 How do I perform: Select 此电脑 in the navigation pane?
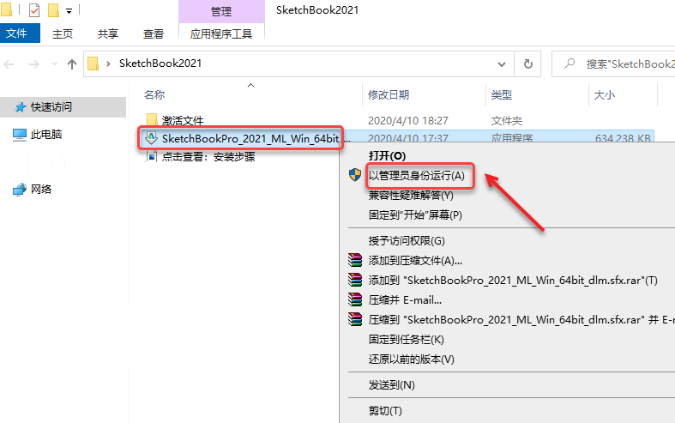[46, 134]
